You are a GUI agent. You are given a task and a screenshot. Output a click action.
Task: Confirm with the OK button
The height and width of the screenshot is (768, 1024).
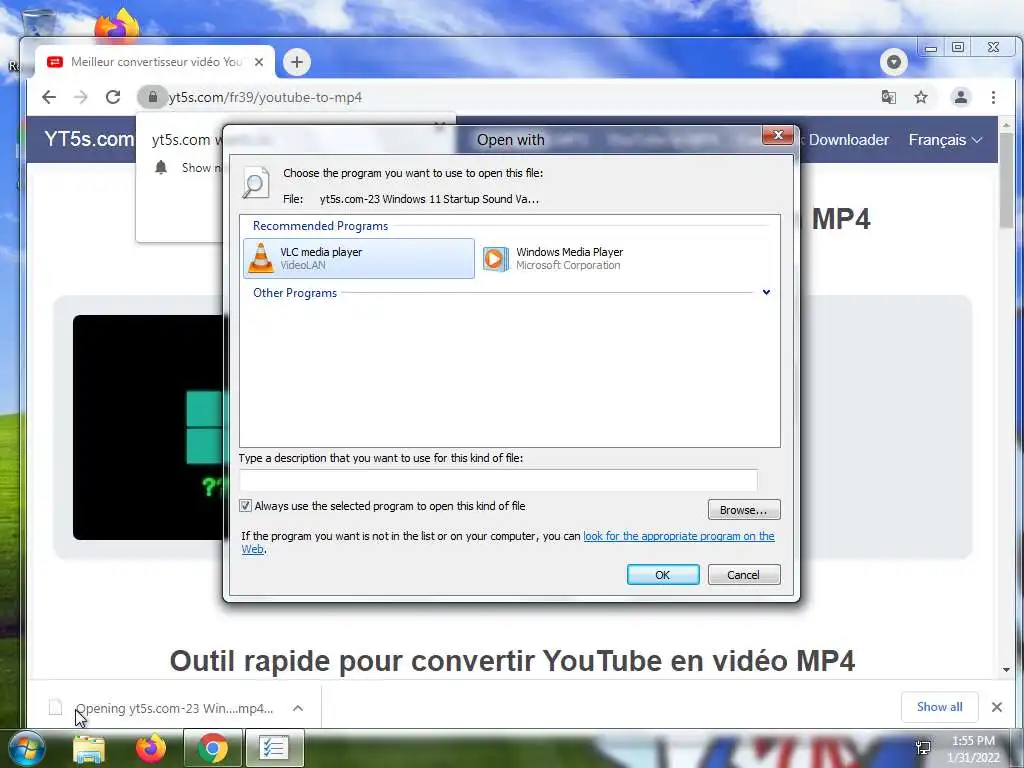663,575
